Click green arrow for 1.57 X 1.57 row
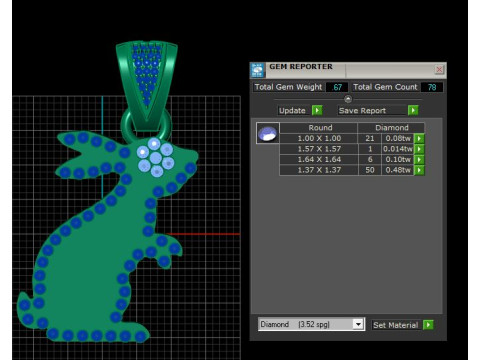 419,149
